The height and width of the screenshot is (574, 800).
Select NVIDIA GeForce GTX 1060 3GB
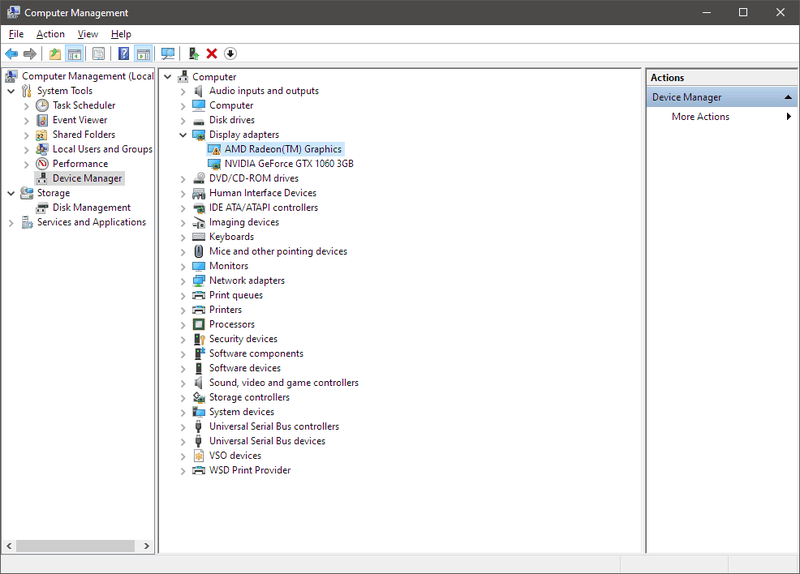click(289, 164)
